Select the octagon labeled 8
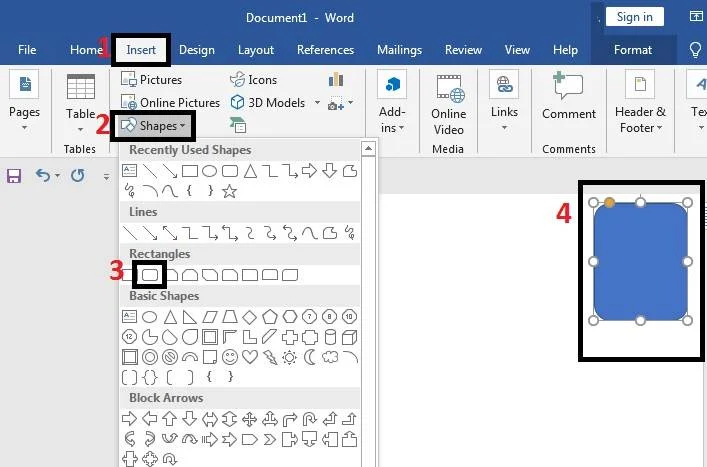The width and height of the screenshot is (707, 467). click(x=330, y=317)
